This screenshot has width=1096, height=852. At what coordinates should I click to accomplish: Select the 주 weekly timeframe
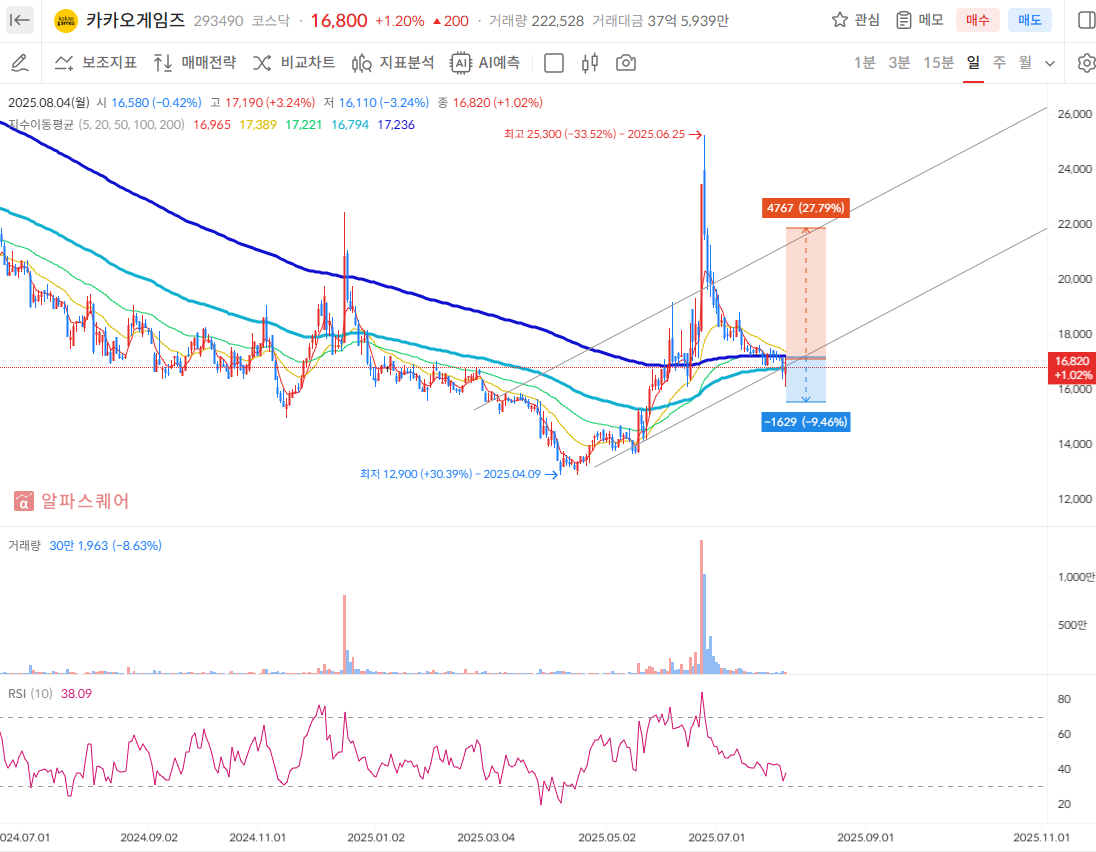tap(1000, 63)
